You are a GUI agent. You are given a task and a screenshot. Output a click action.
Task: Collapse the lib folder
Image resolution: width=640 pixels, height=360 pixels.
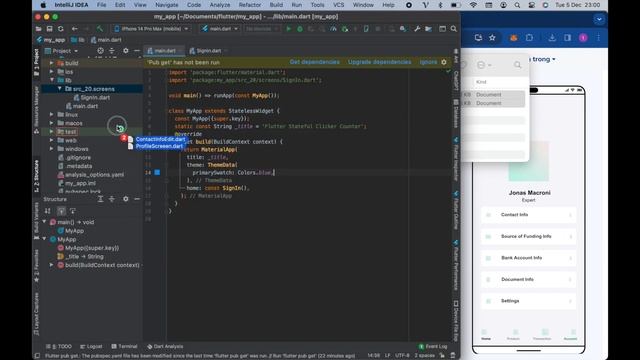pos(51,80)
